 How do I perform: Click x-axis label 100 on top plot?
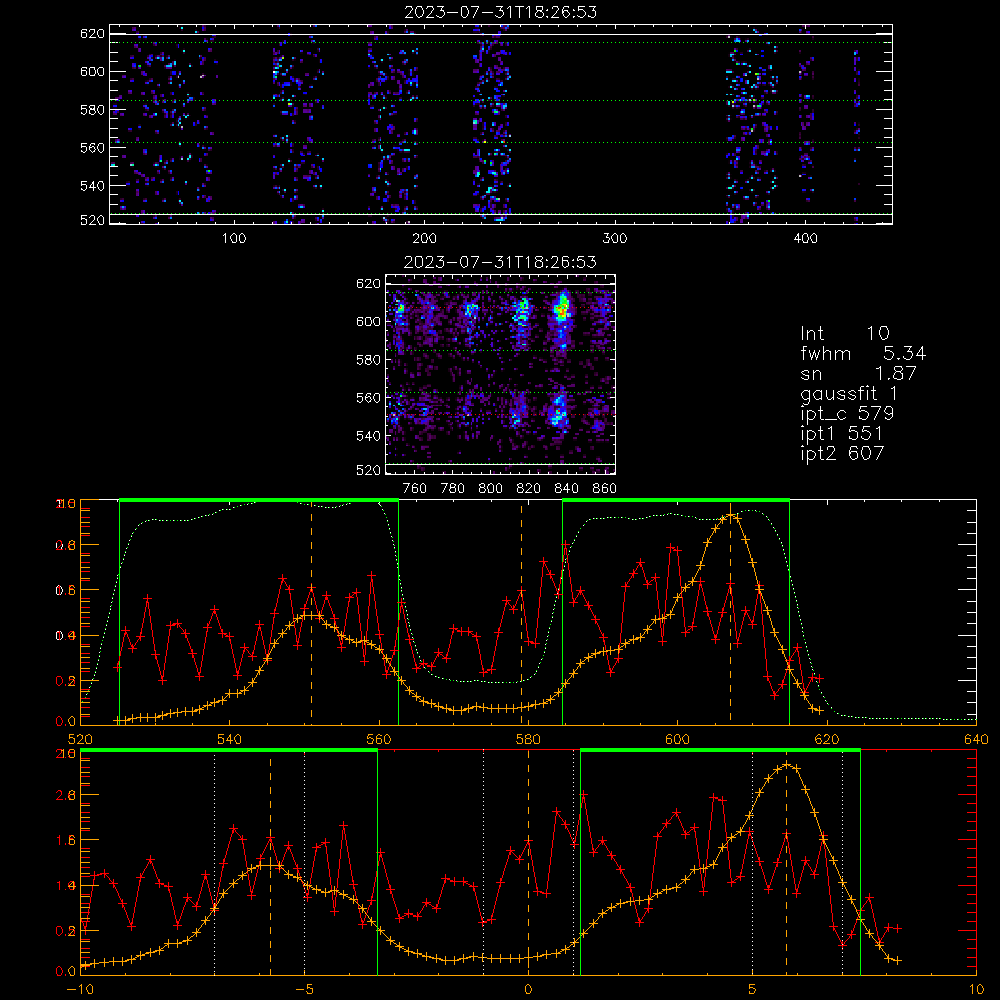point(234,239)
